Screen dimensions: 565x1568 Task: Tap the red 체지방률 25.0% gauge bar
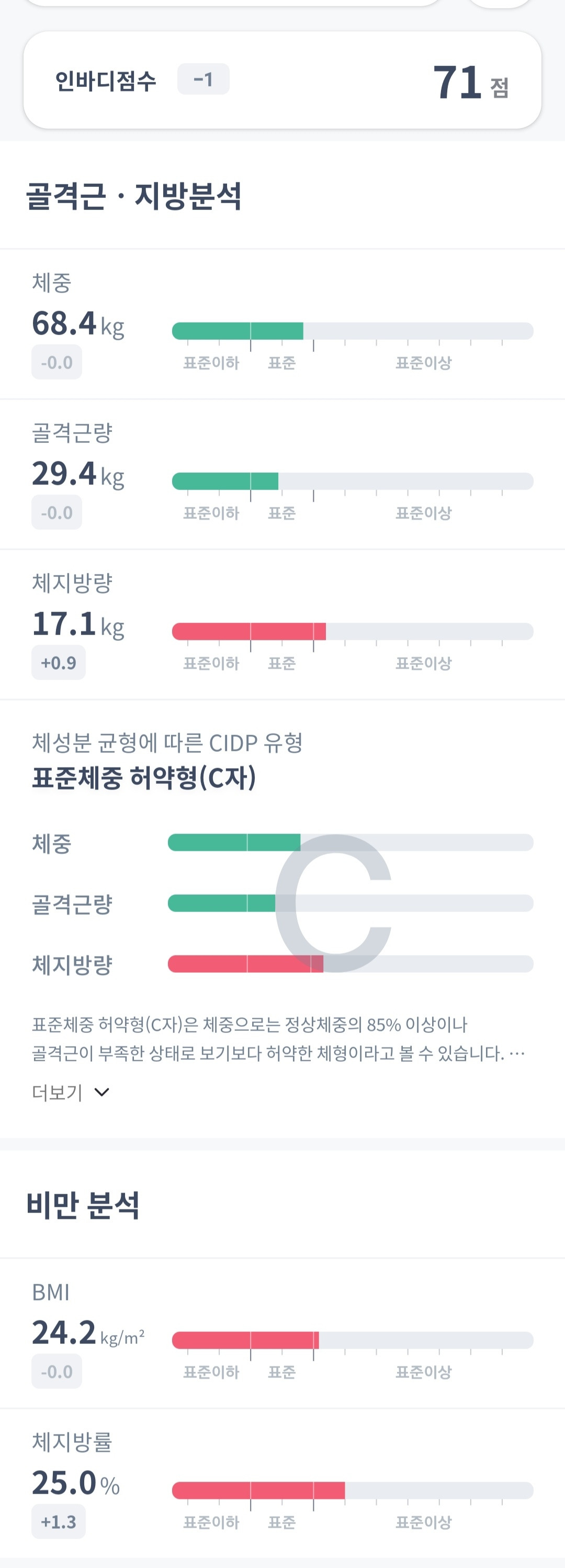pyautogui.click(x=258, y=1490)
